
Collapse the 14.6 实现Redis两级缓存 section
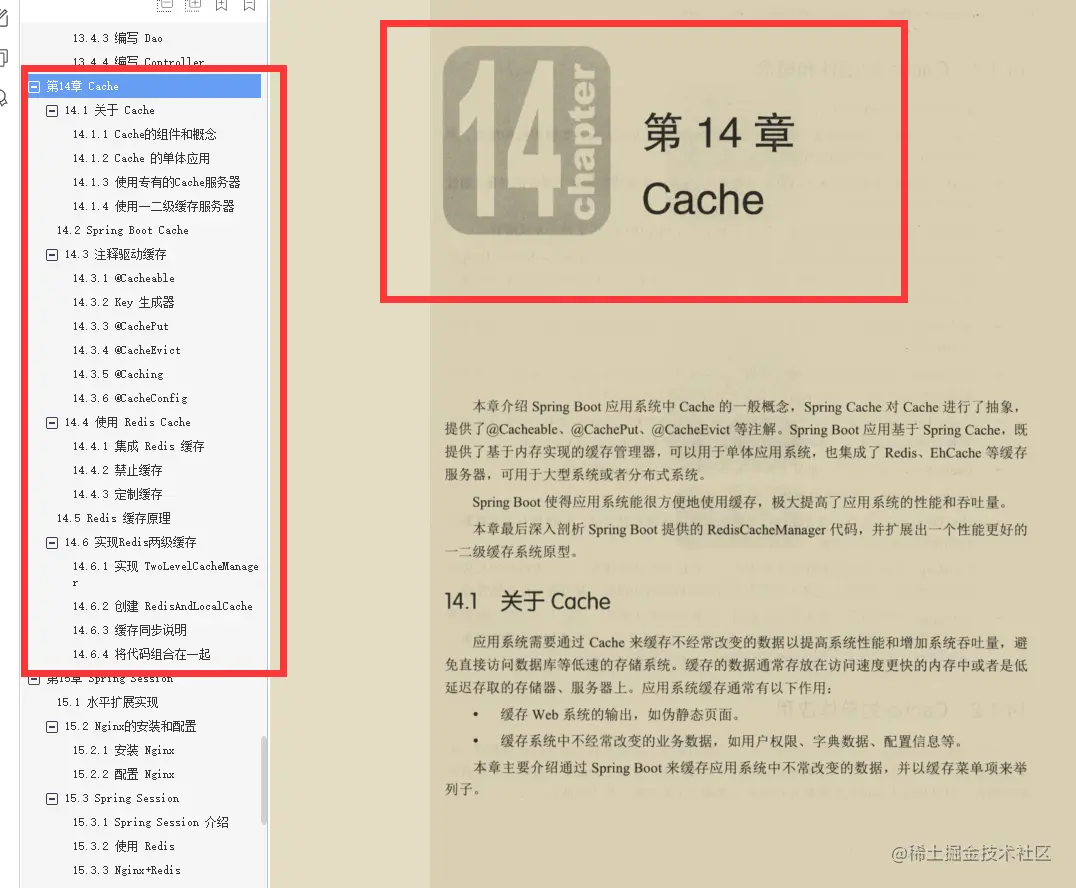click(51, 542)
